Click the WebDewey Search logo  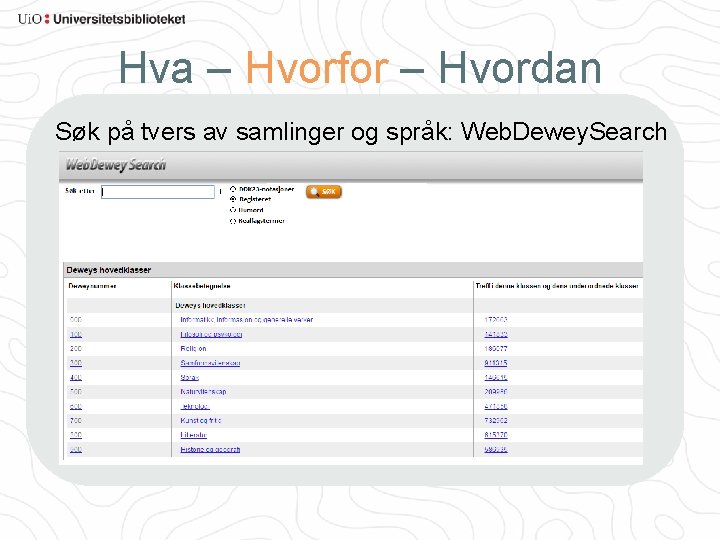(116, 165)
